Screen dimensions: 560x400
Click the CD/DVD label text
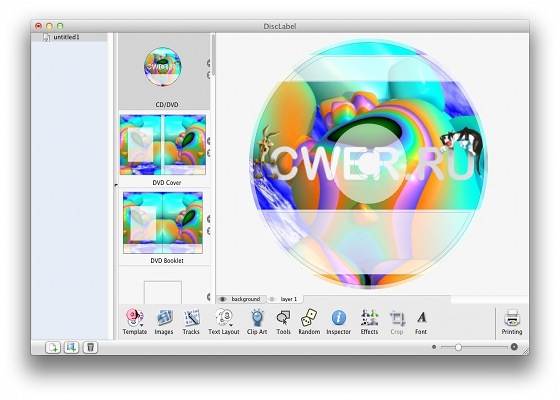pyautogui.click(x=167, y=105)
